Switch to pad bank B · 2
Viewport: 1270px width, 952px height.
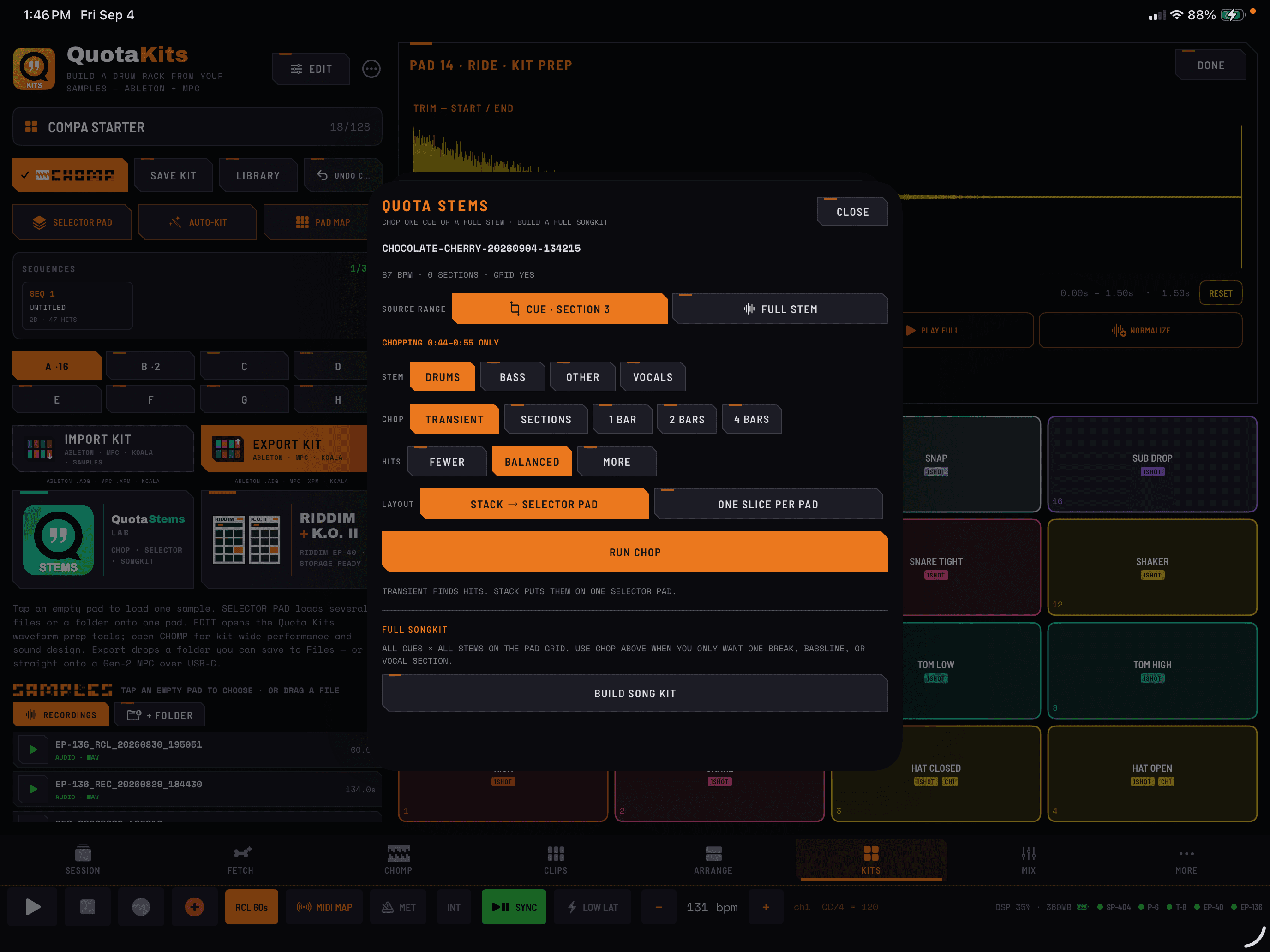(x=150, y=366)
